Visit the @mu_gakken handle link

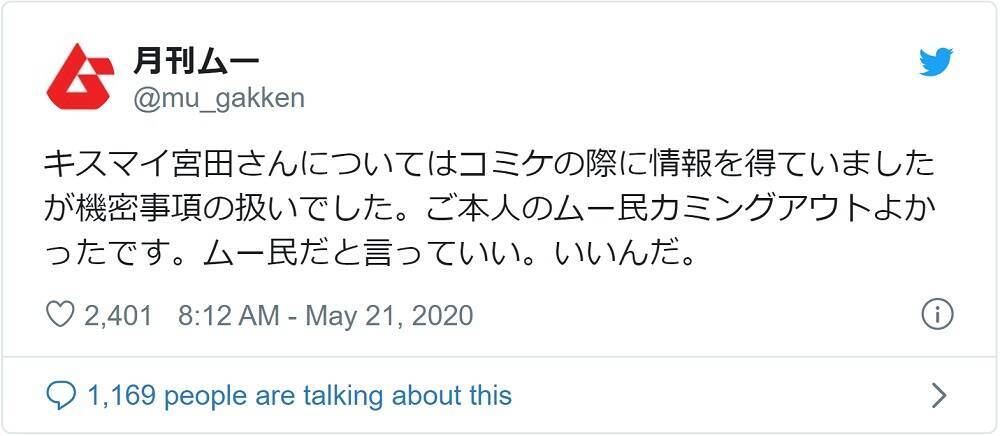[218, 97]
